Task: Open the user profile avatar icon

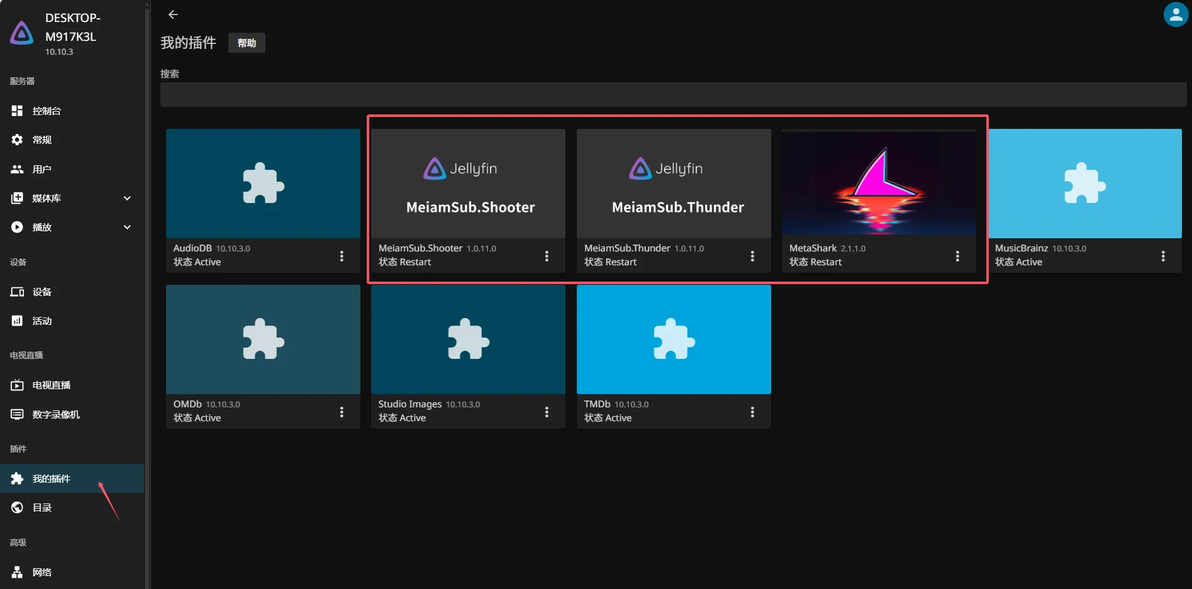Action: 1176,14
